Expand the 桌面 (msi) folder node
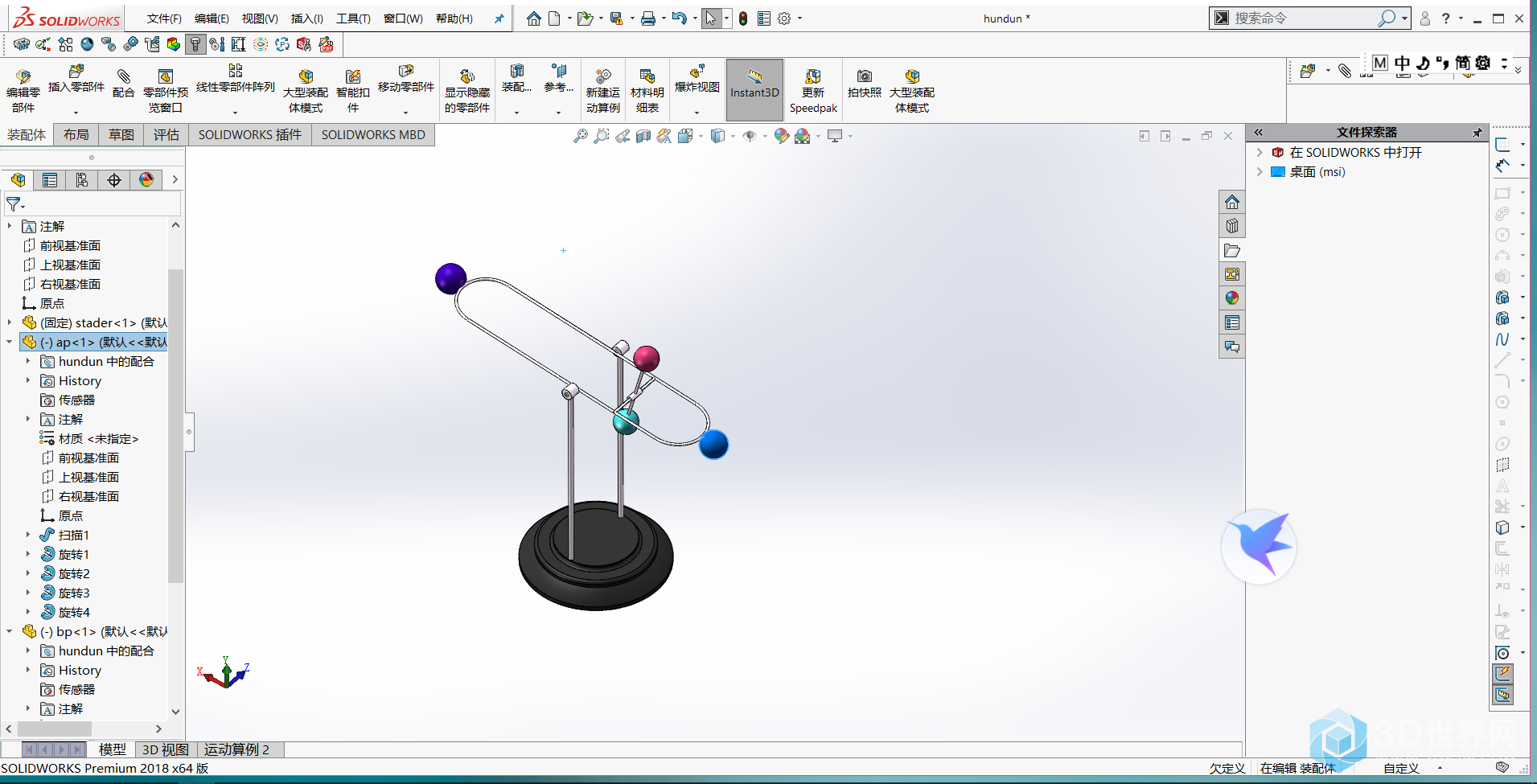This screenshot has width=1537, height=784. click(1260, 171)
